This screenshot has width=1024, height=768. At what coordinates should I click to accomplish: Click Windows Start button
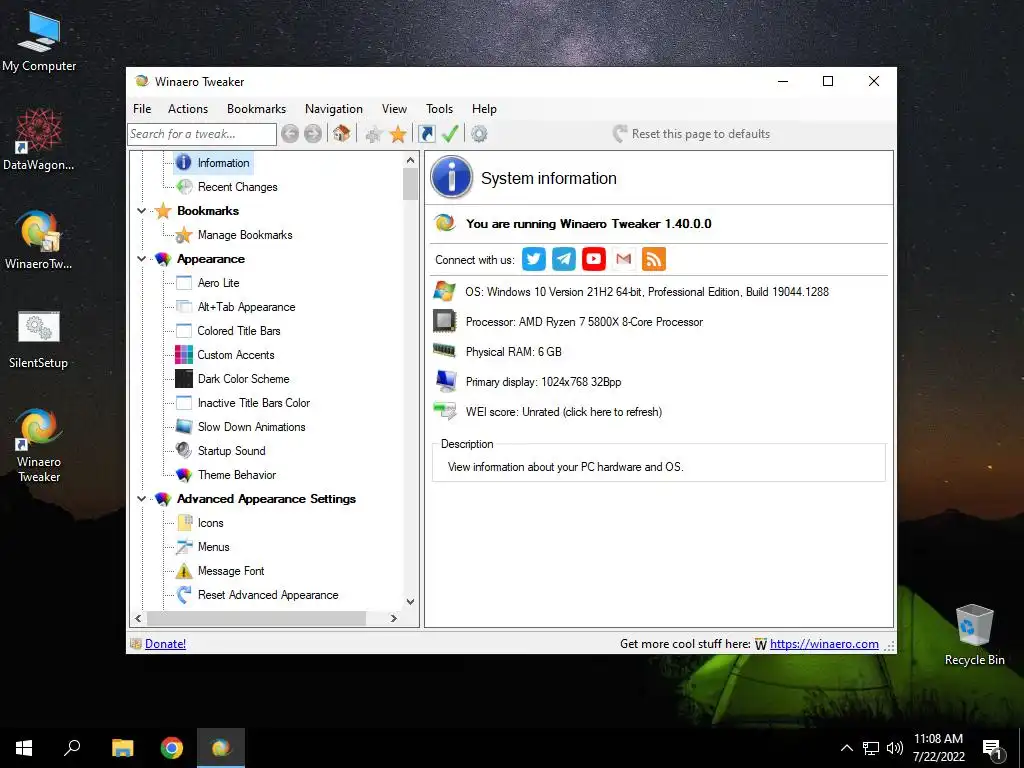24,748
